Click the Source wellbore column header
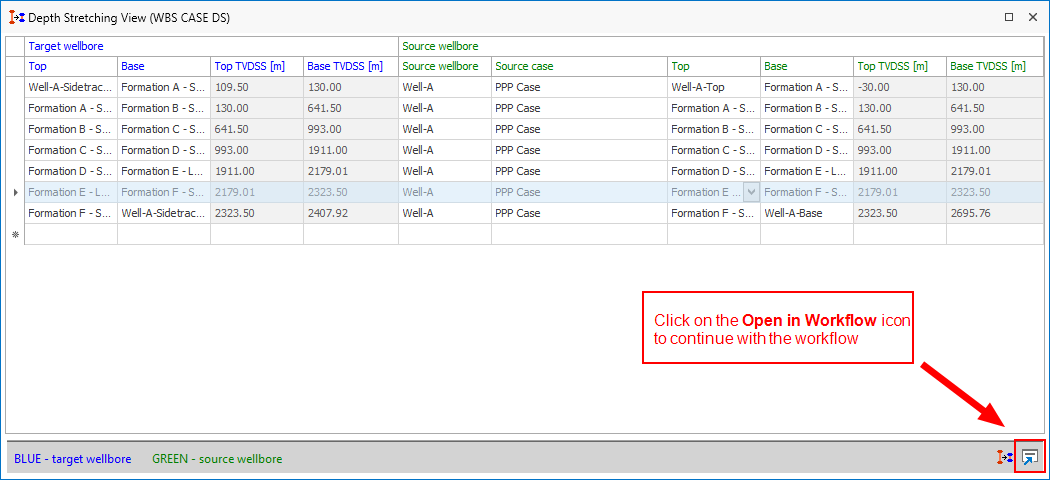 tap(444, 66)
